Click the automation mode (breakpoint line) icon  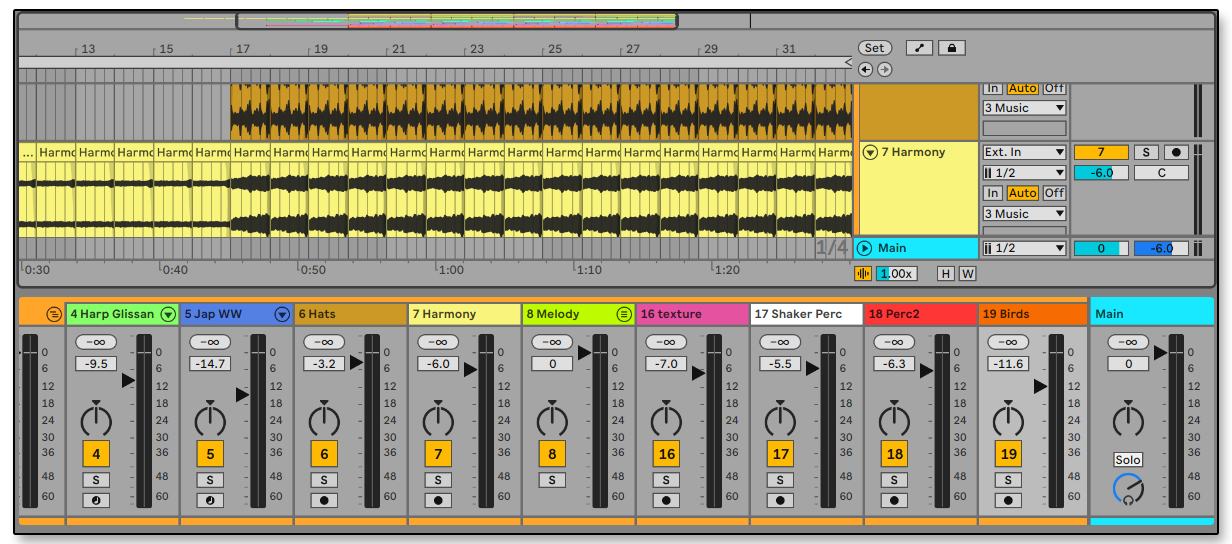(919, 48)
